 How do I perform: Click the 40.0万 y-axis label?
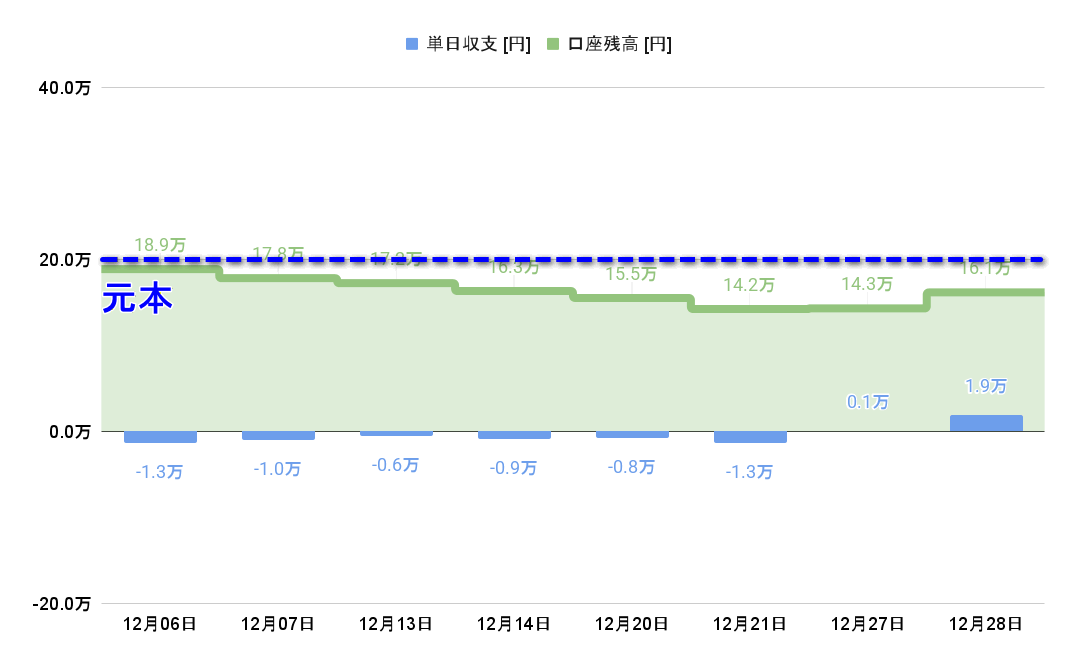click(x=64, y=88)
